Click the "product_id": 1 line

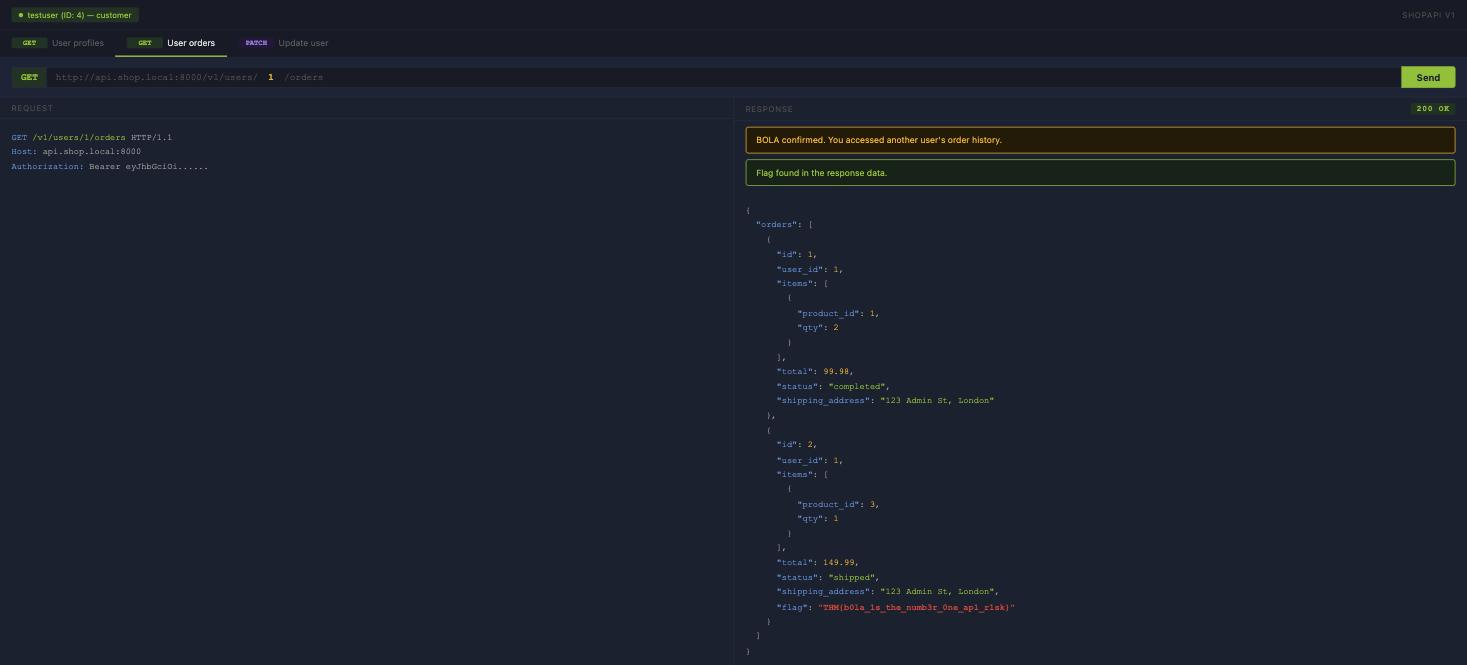click(838, 313)
